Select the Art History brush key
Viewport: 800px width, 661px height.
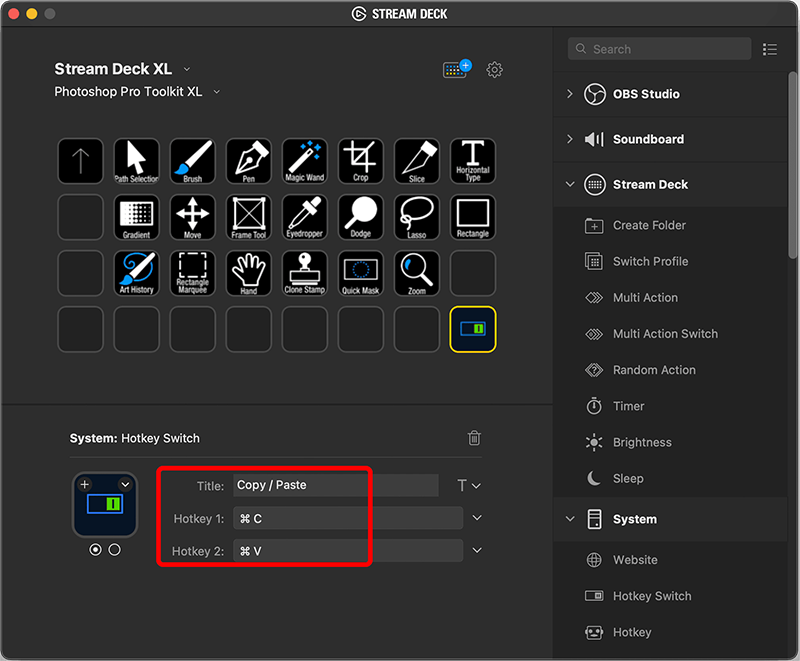pyautogui.click(x=136, y=273)
